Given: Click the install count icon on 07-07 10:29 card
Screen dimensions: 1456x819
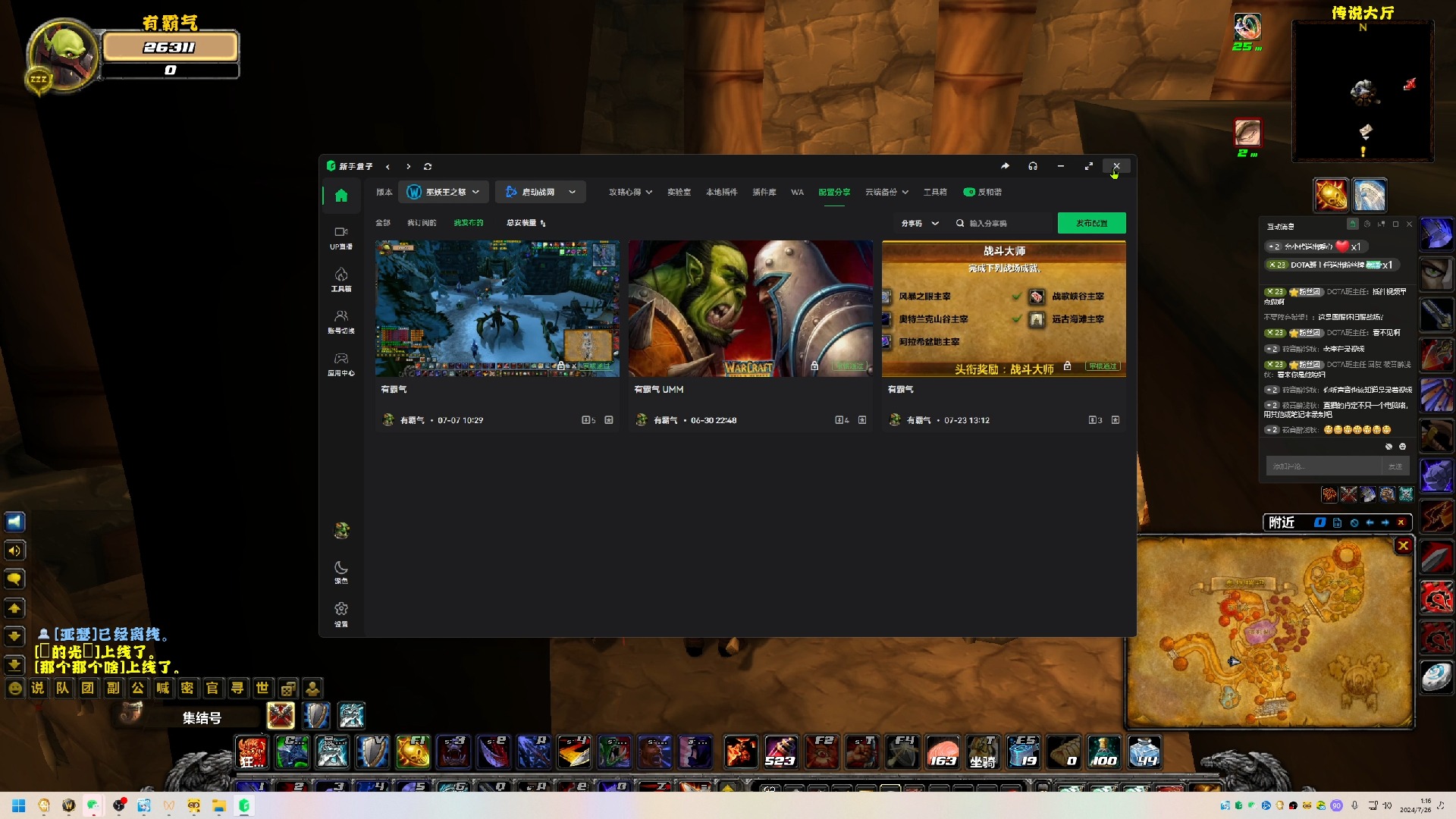Looking at the screenshot, I should (585, 420).
